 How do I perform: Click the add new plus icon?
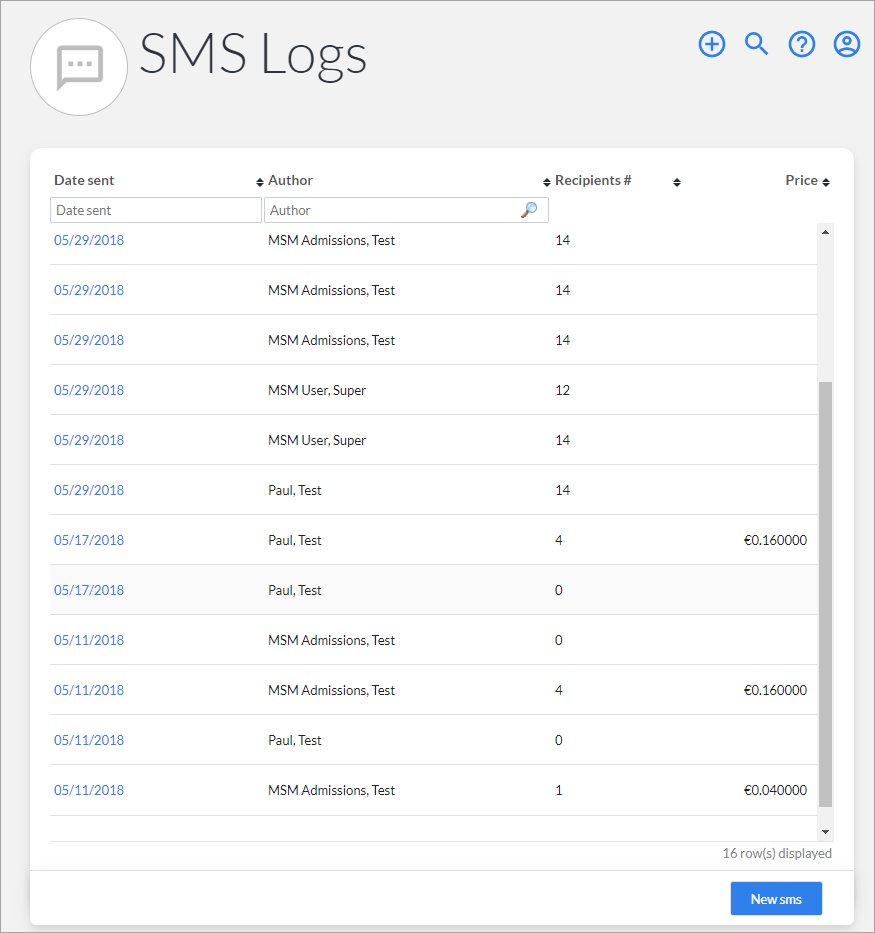(x=711, y=44)
